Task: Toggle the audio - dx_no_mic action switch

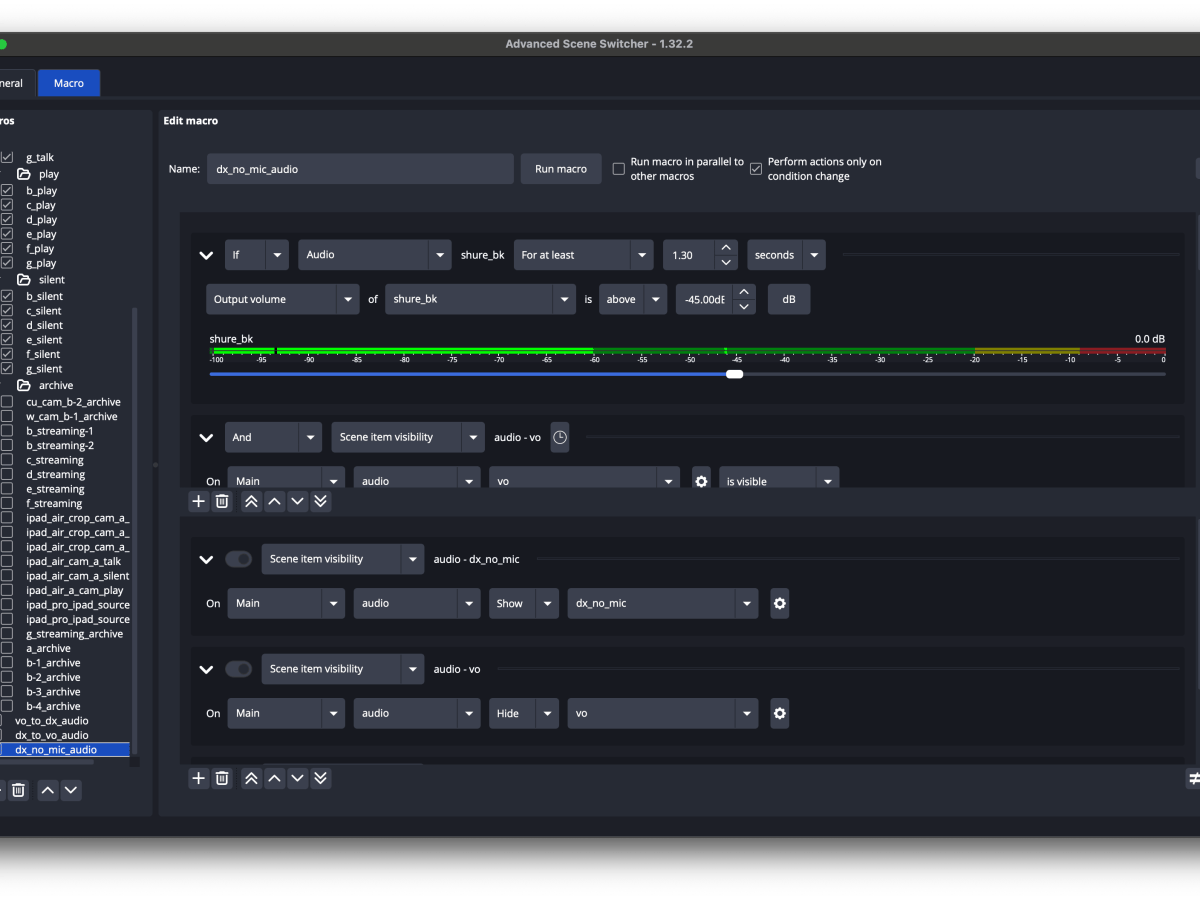Action: [x=238, y=559]
